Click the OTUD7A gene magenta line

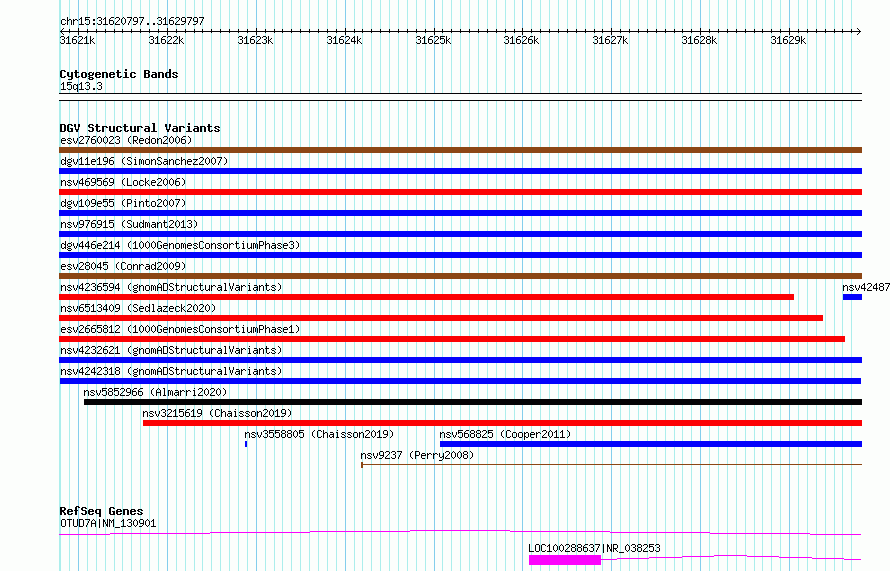click(460, 532)
